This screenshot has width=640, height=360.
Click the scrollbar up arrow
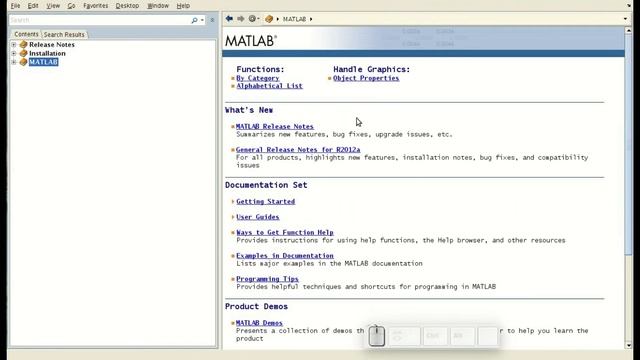click(628, 31)
